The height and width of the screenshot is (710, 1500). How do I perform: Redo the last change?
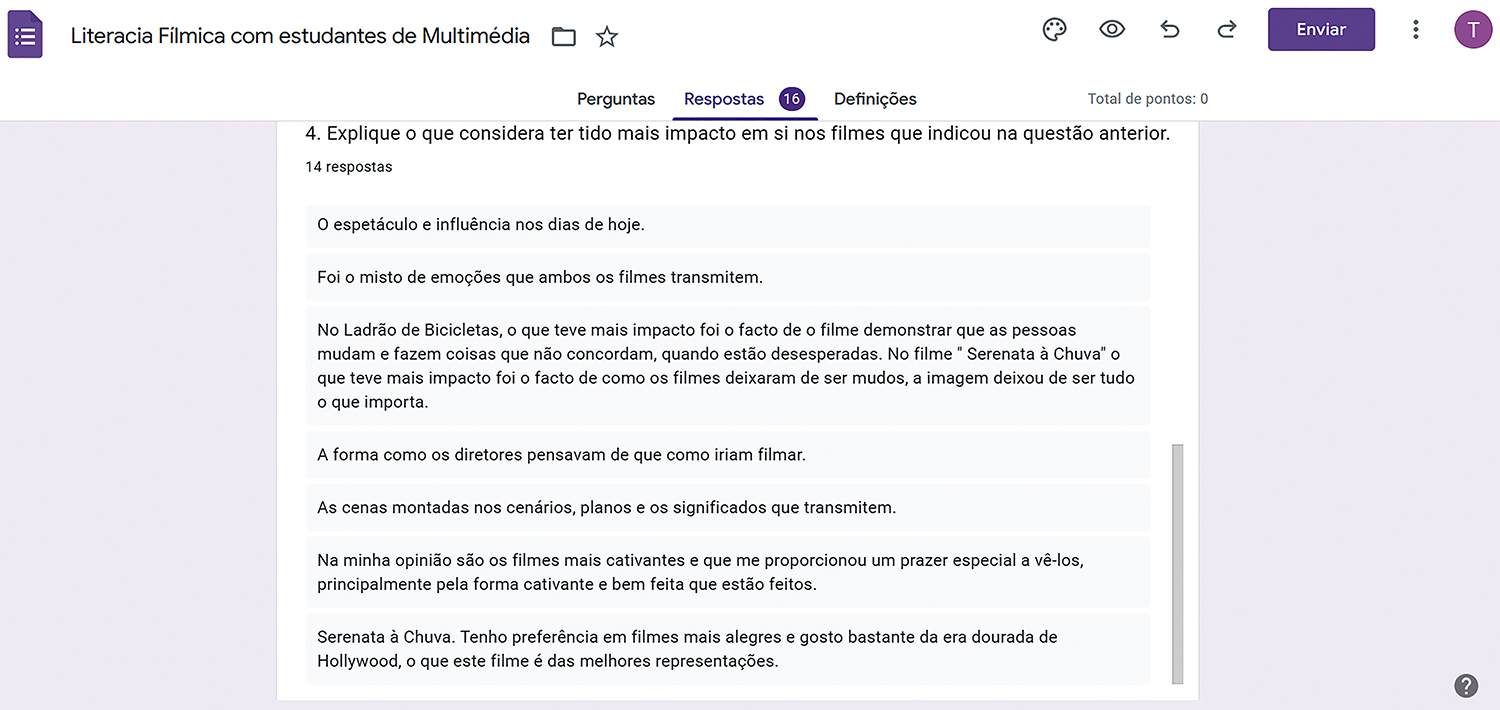pyautogui.click(x=1227, y=30)
